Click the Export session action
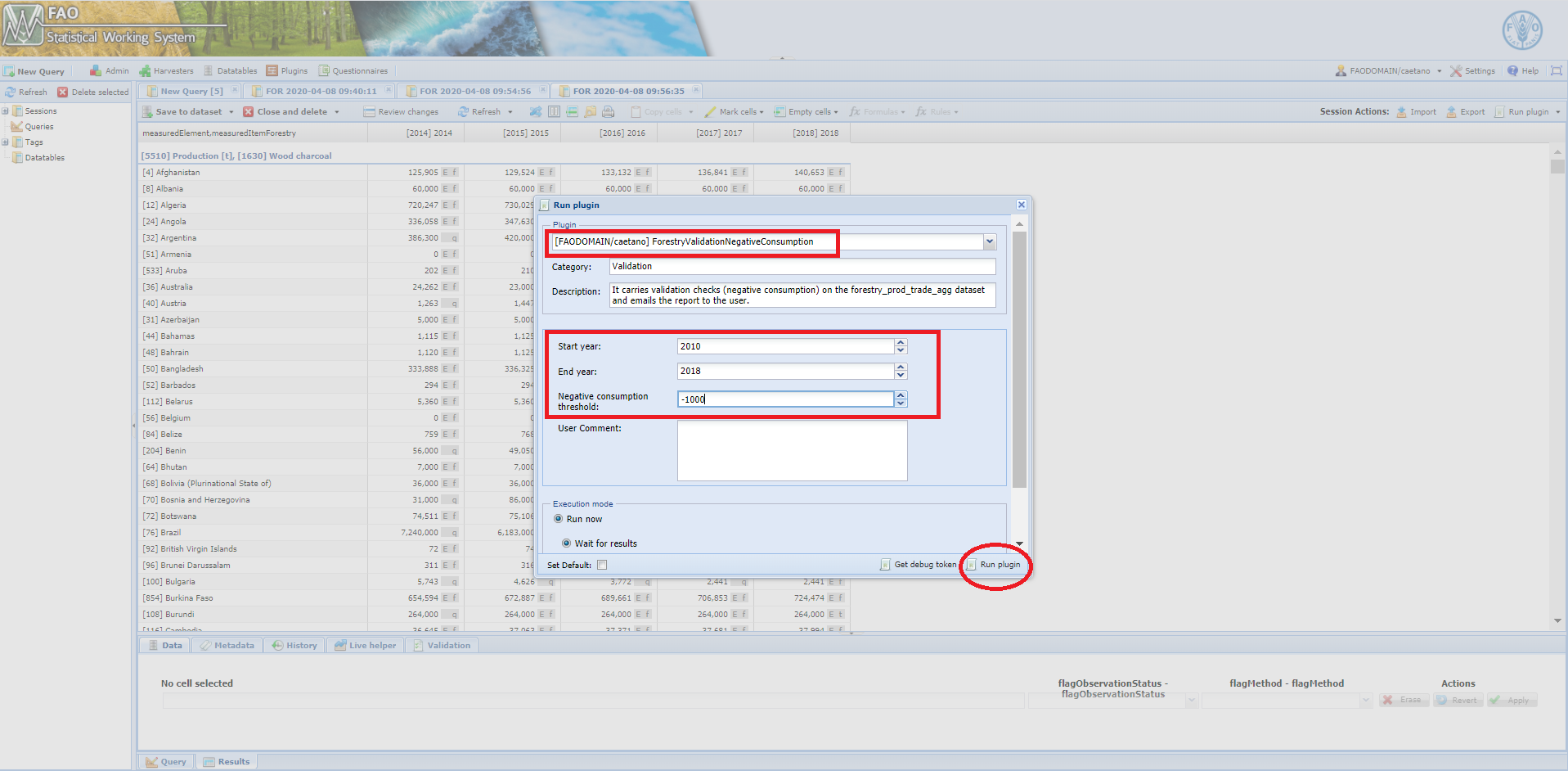Screen dimensions: 1568x771 (x=1465, y=111)
